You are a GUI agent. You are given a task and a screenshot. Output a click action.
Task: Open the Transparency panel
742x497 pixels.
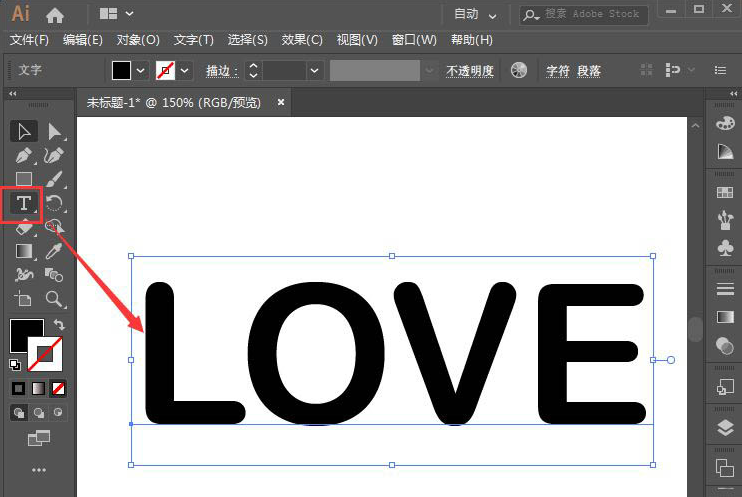pyautogui.click(x=725, y=345)
